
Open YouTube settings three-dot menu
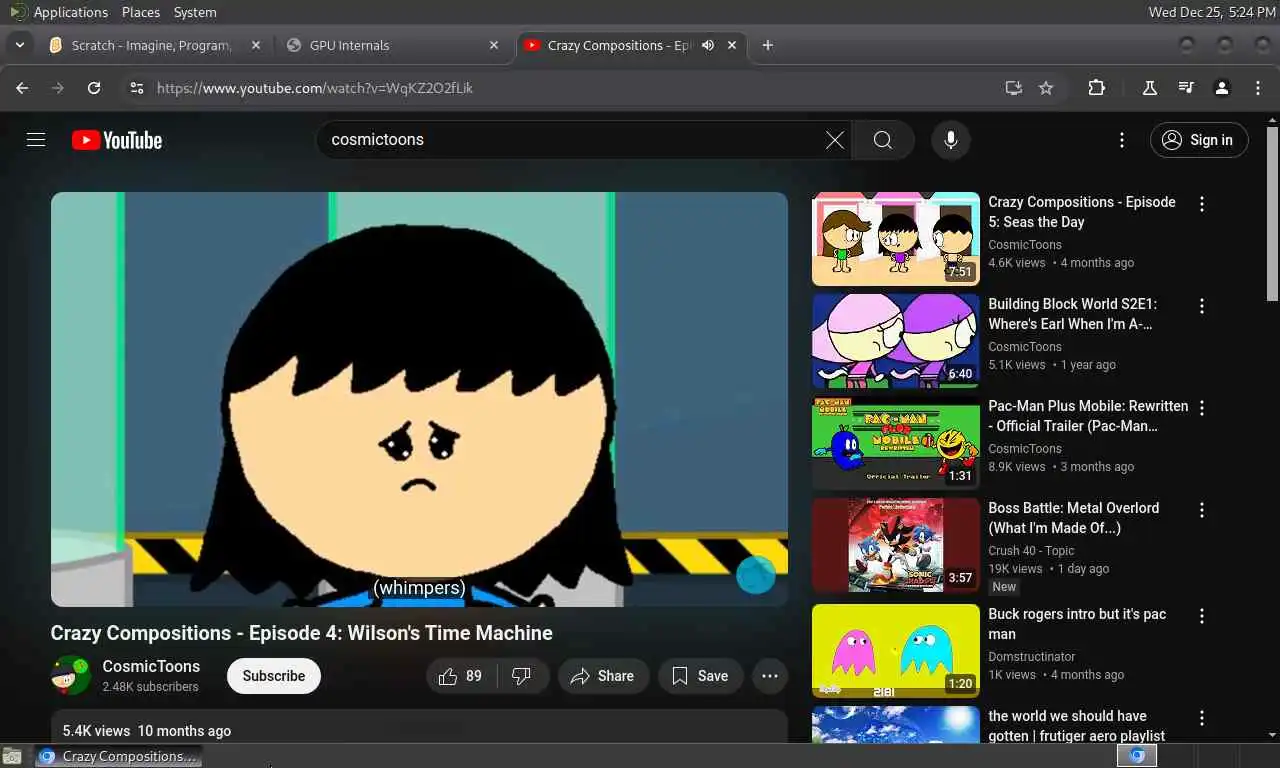1122,140
